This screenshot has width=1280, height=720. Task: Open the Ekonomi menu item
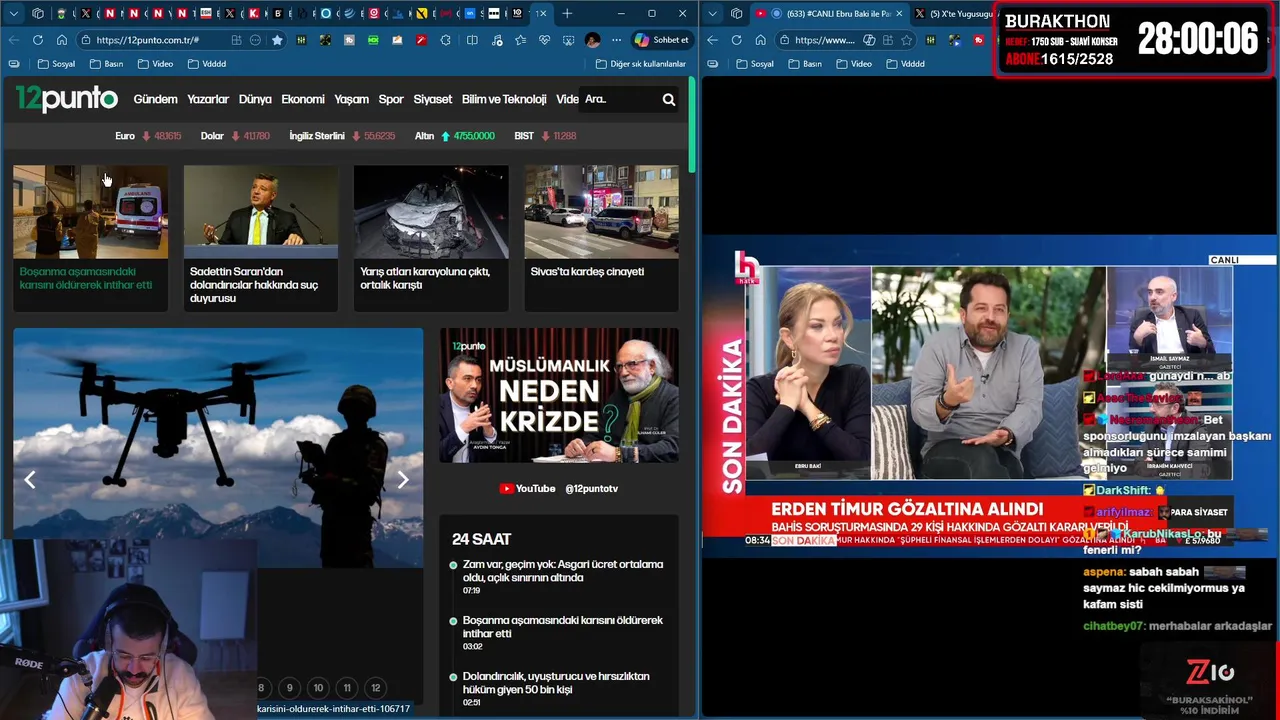coord(303,99)
